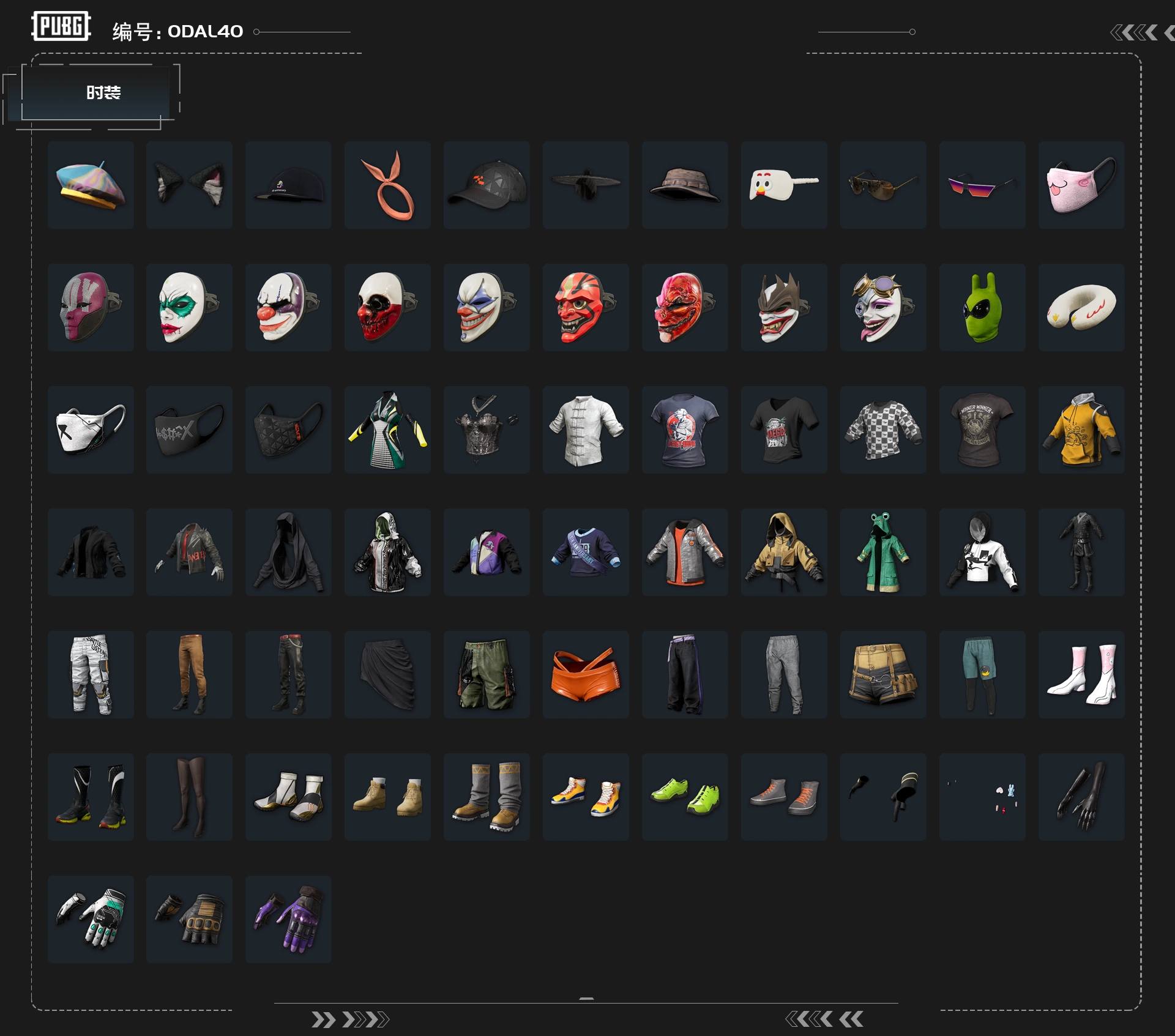The image size is (1175, 1036).
Task: Select the white and pink high boots
Action: [1081, 674]
